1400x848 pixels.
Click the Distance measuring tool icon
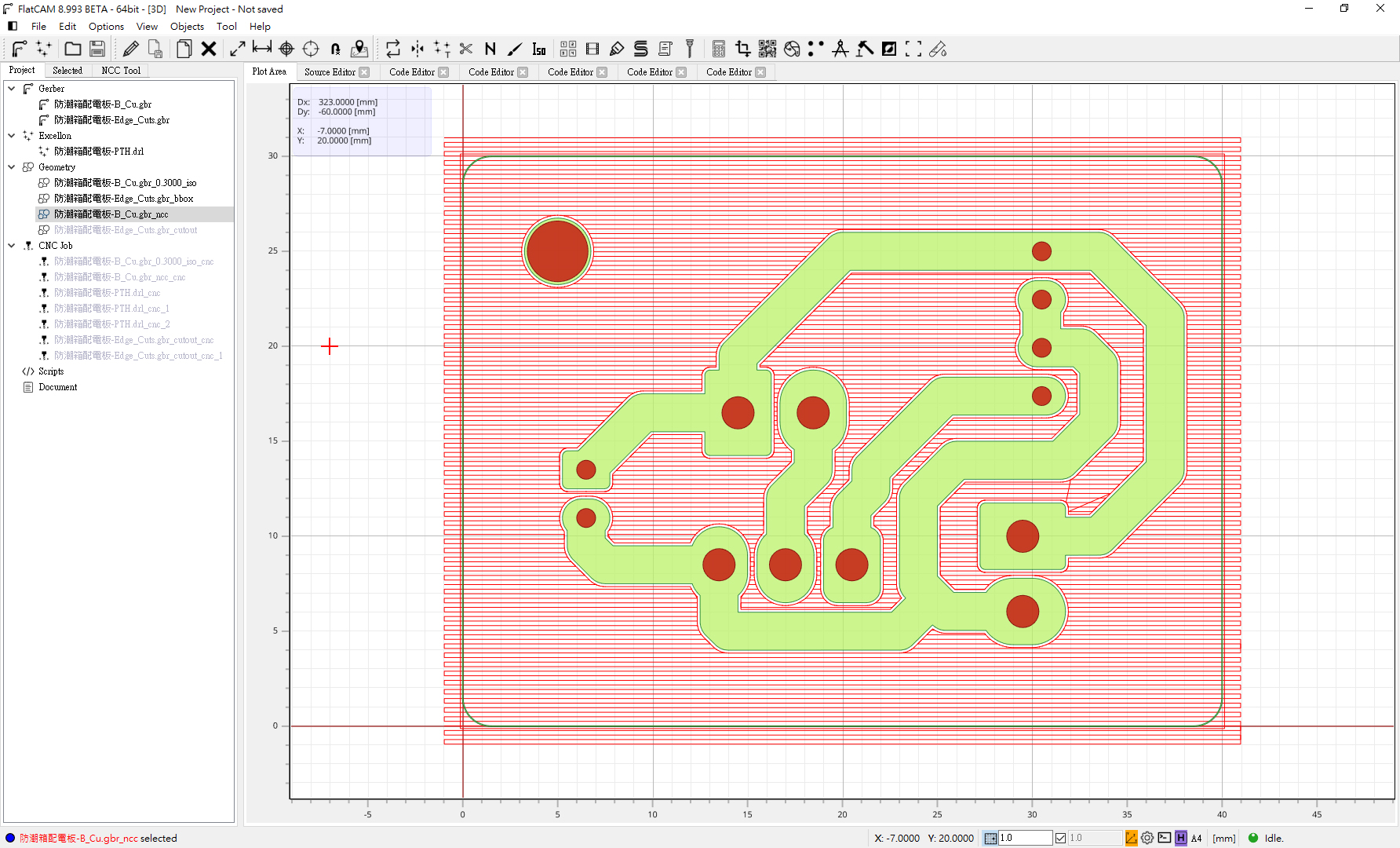coord(262,49)
